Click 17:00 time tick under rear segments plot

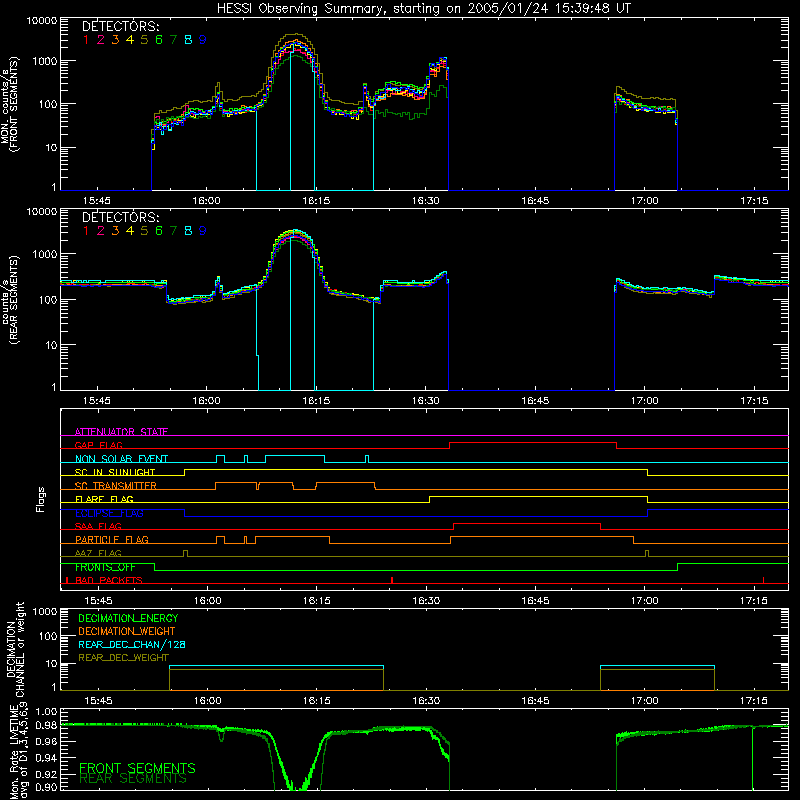pos(644,401)
